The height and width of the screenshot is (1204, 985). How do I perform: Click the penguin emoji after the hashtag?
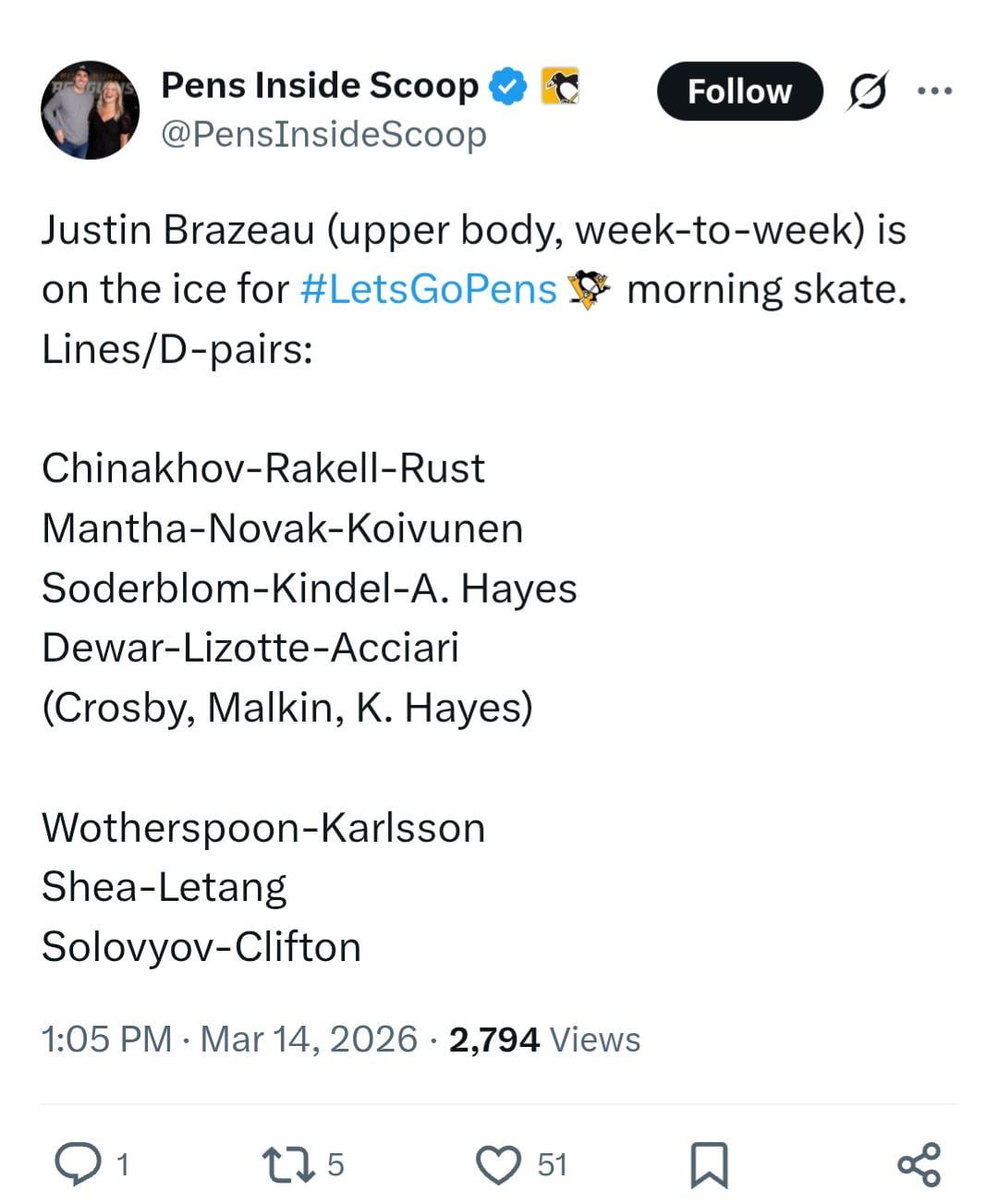tap(590, 289)
